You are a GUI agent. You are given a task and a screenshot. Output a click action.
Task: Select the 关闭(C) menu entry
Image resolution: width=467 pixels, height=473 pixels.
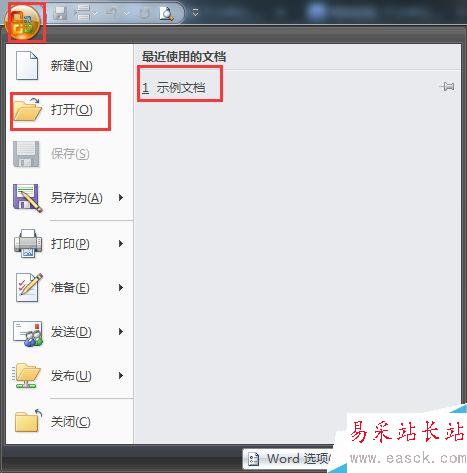pyautogui.click(x=70, y=421)
